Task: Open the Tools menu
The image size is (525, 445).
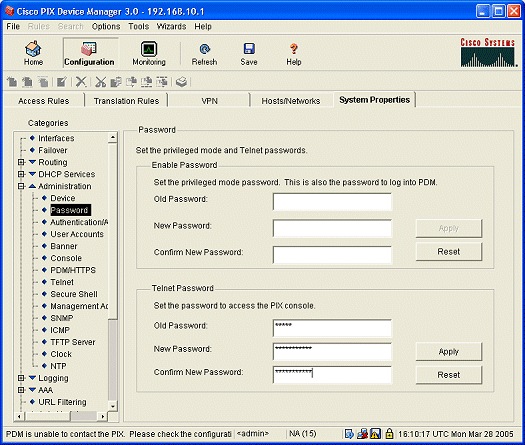Action: click(139, 26)
